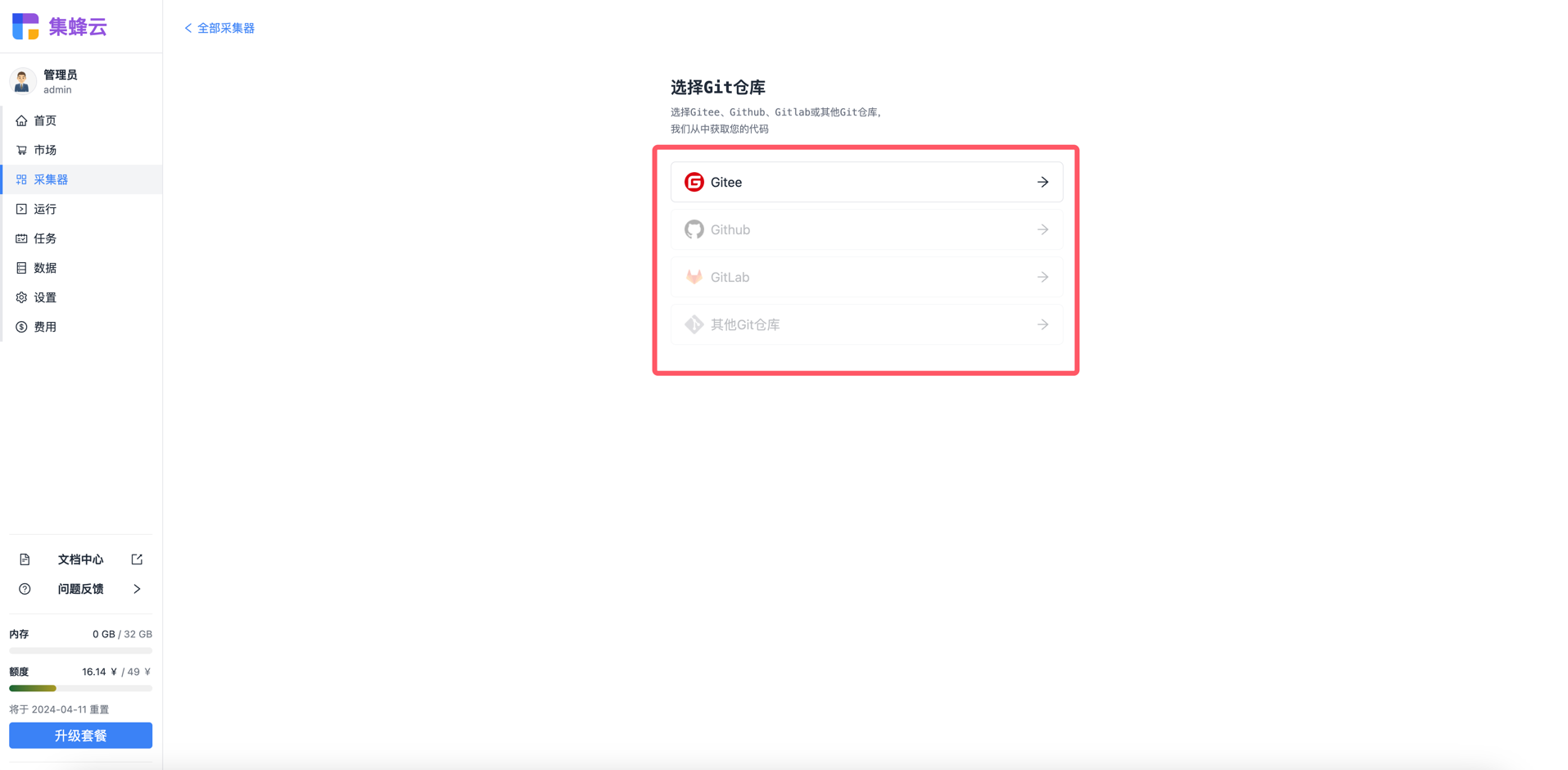Viewport: 1568px width, 770px height.
Task: Choose Github as Git repository
Action: 866,229
